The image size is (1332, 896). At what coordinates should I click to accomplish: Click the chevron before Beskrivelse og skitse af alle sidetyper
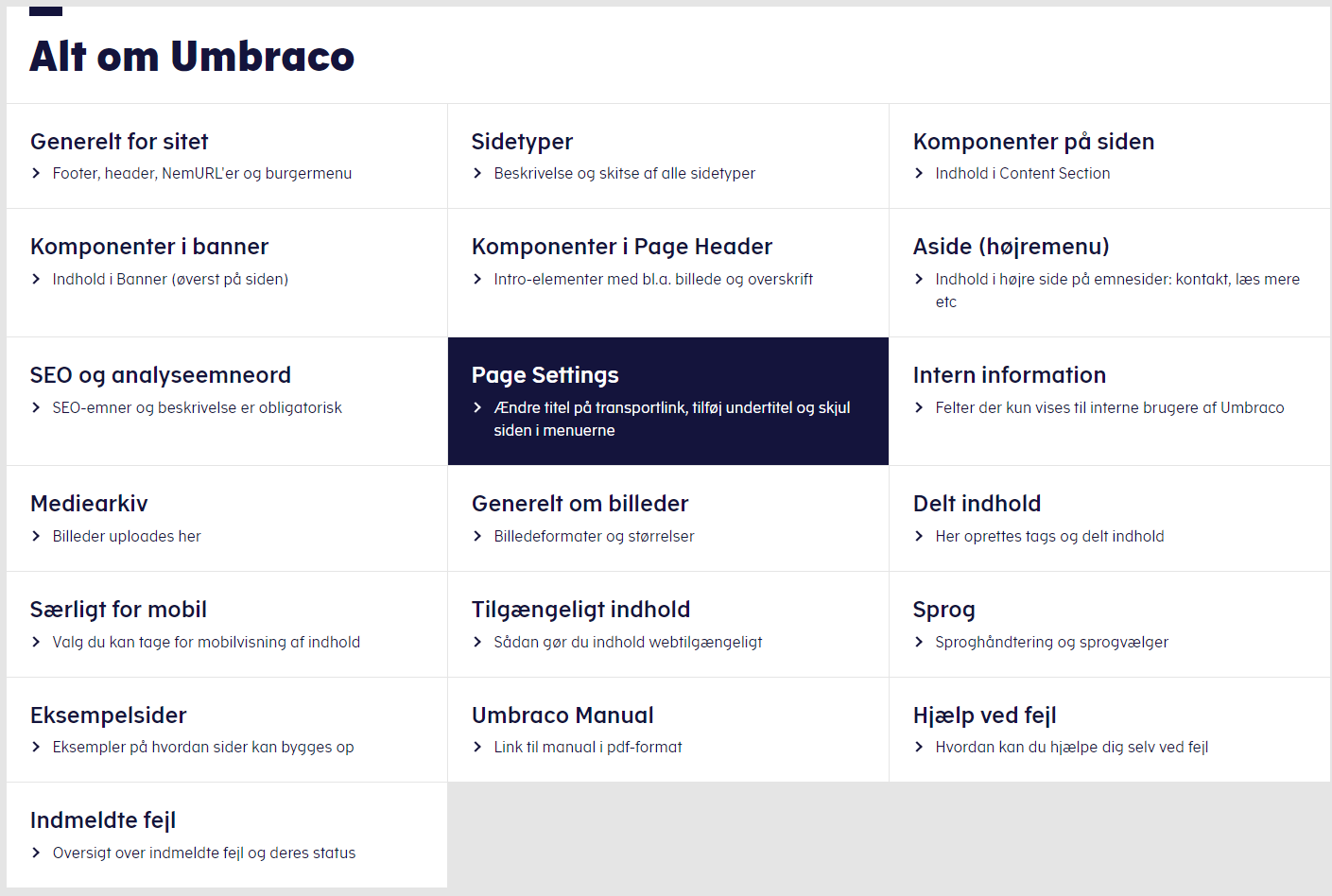coord(477,173)
